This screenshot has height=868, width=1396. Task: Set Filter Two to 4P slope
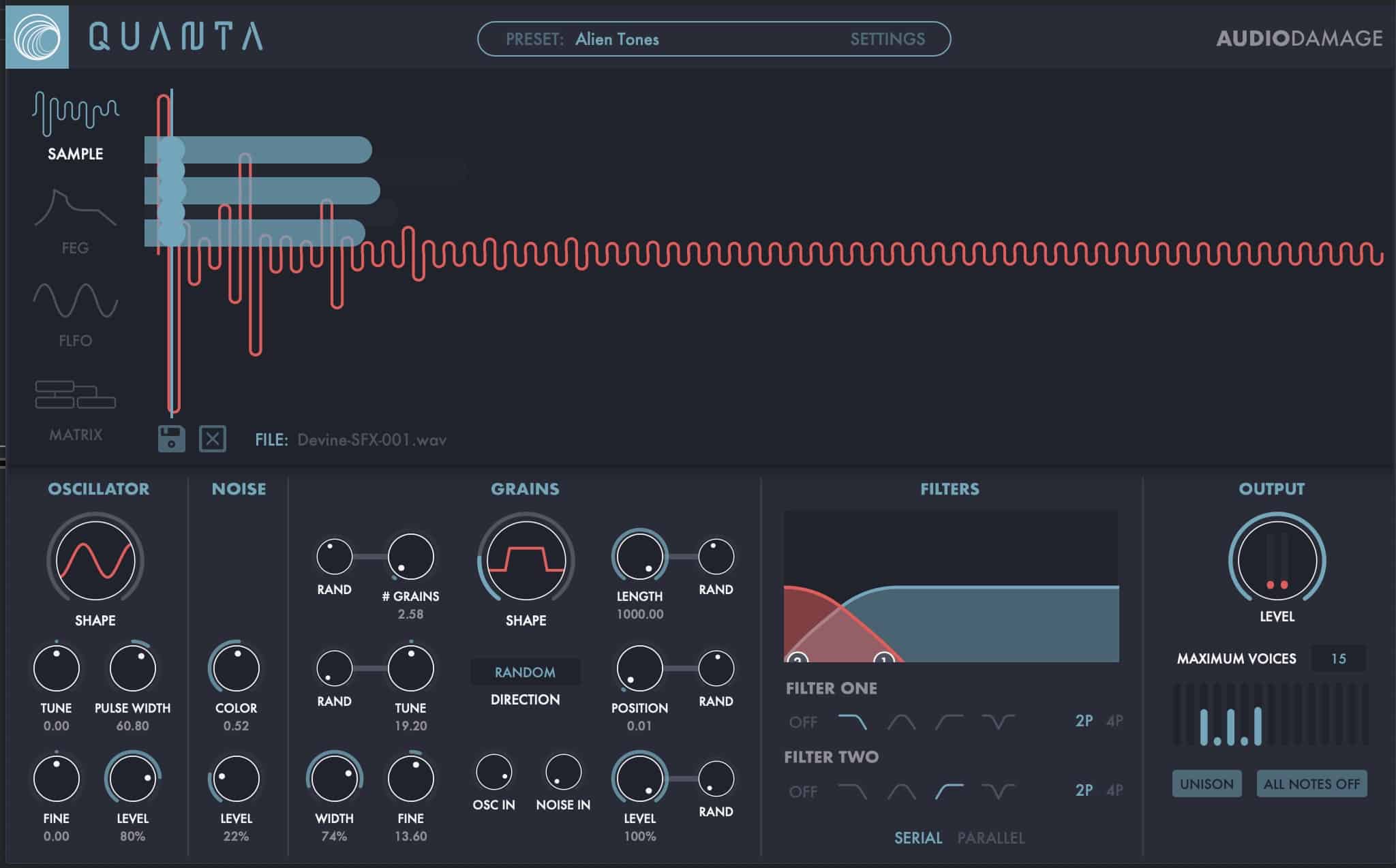[1114, 790]
